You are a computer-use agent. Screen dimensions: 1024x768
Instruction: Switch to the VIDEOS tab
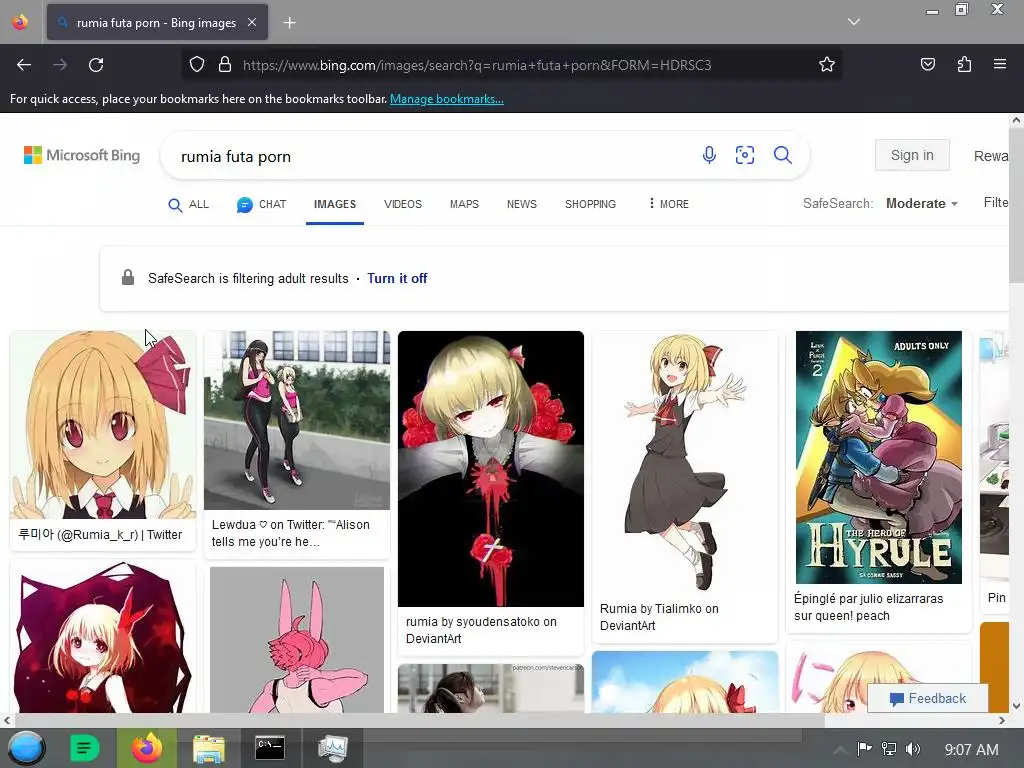403,204
